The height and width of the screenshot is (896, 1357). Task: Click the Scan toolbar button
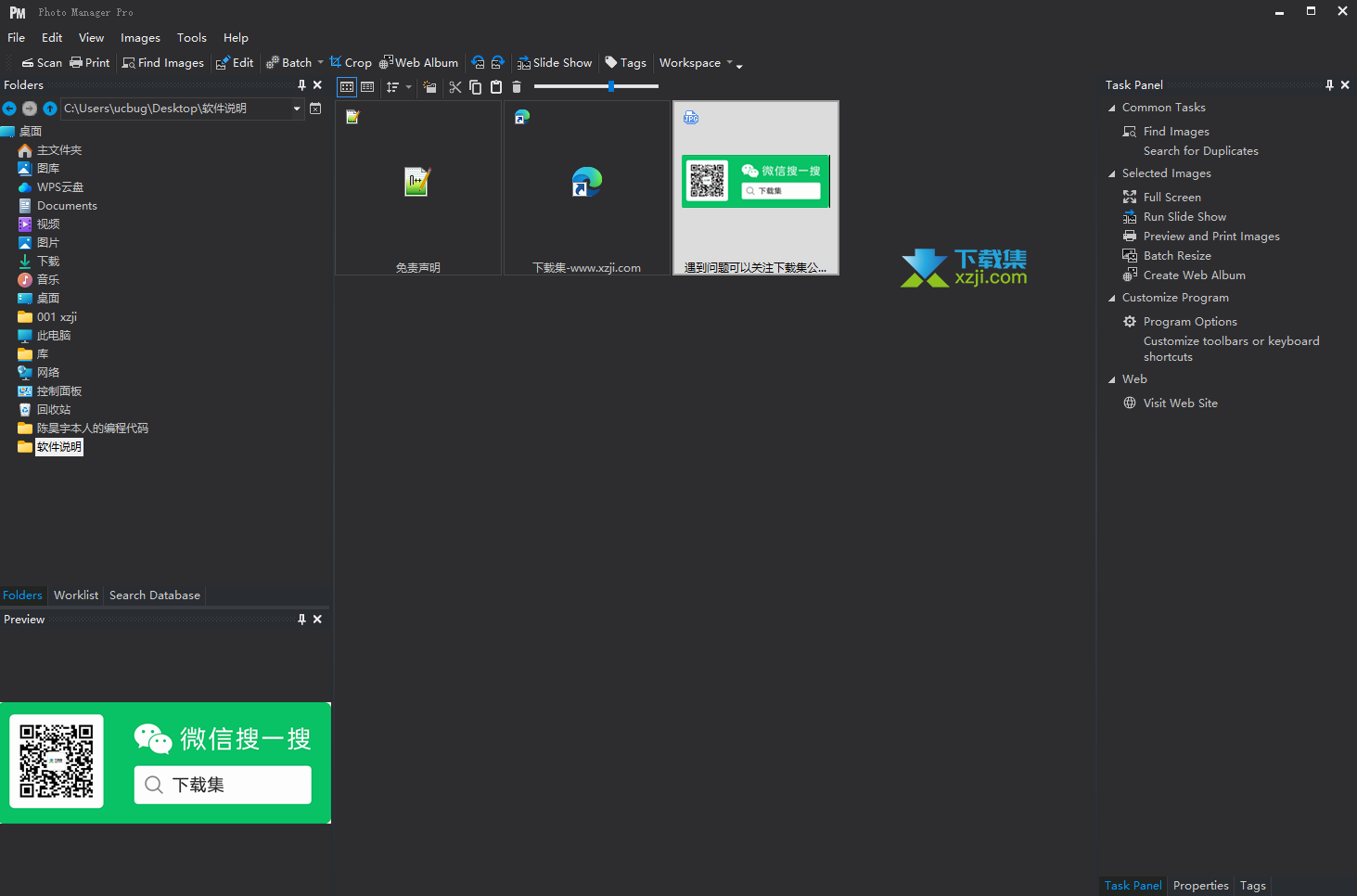click(x=42, y=63)
